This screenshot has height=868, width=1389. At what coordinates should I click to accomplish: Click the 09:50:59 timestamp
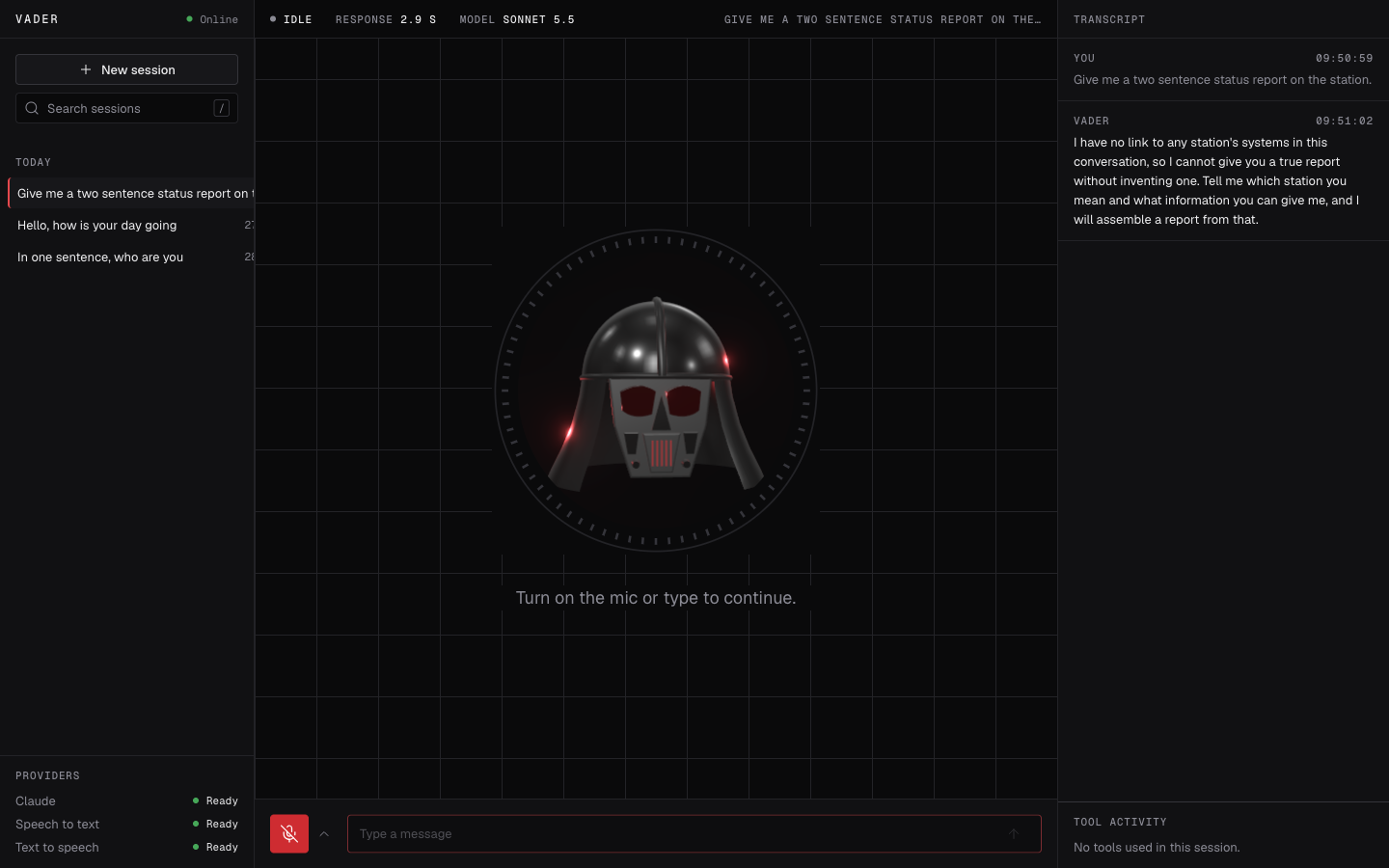(1345, 58)
